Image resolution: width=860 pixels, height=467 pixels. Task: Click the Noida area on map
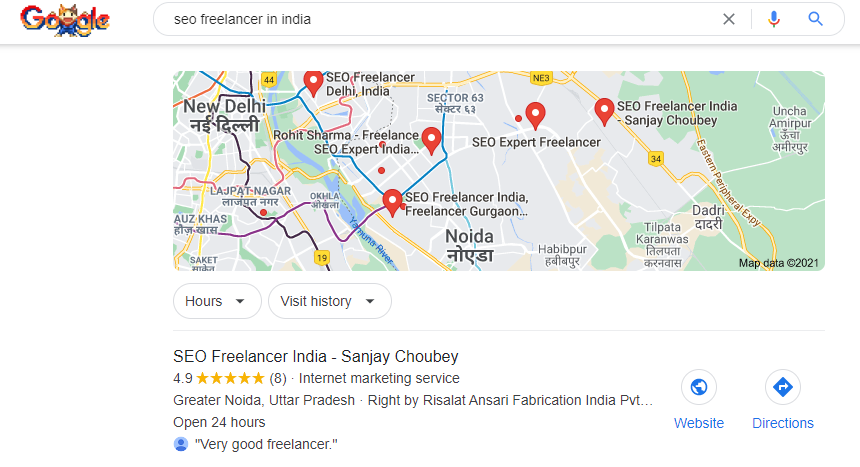pyautogui.click(x=470, y=237)
